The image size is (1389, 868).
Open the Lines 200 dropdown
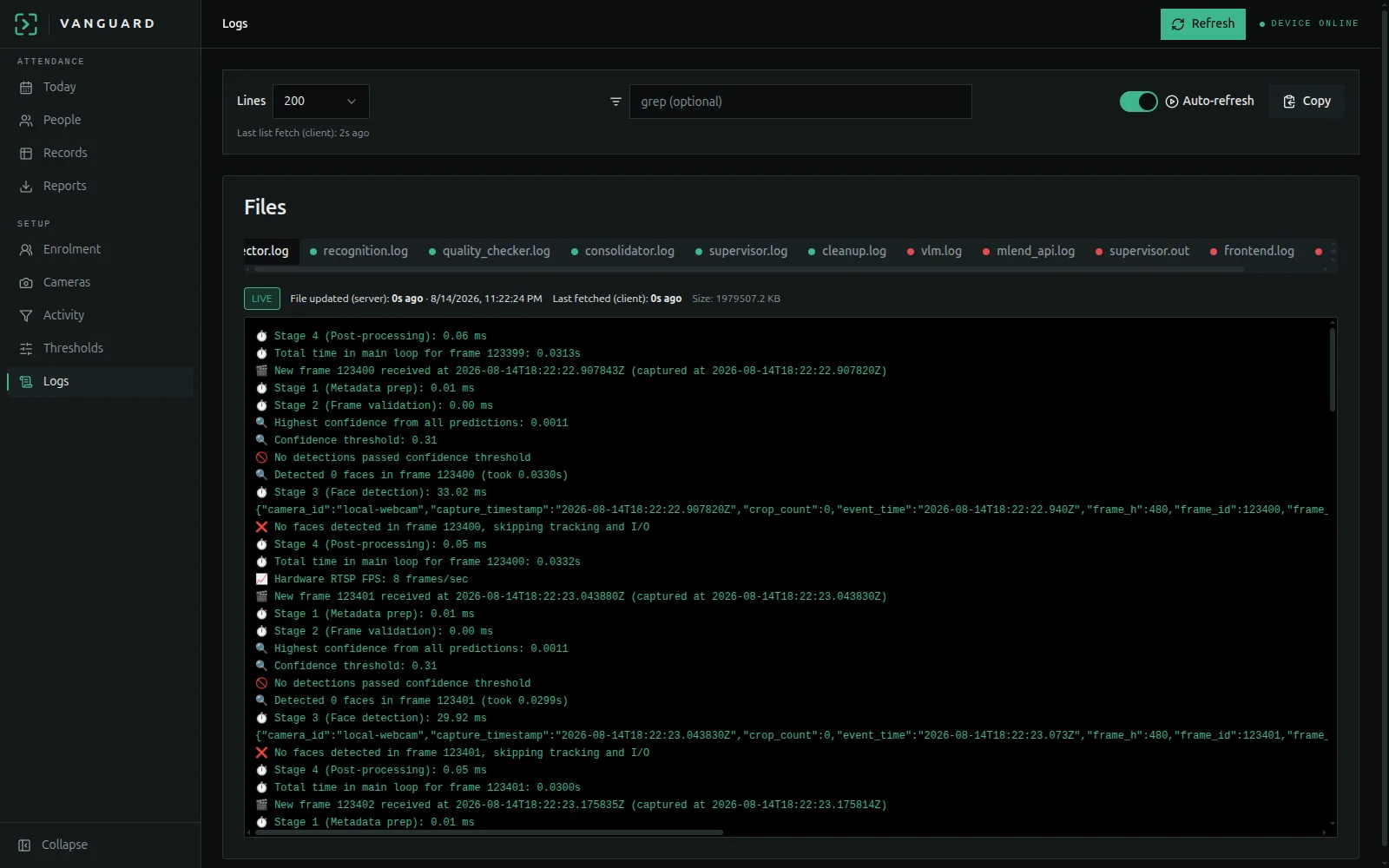click(320, 102)
